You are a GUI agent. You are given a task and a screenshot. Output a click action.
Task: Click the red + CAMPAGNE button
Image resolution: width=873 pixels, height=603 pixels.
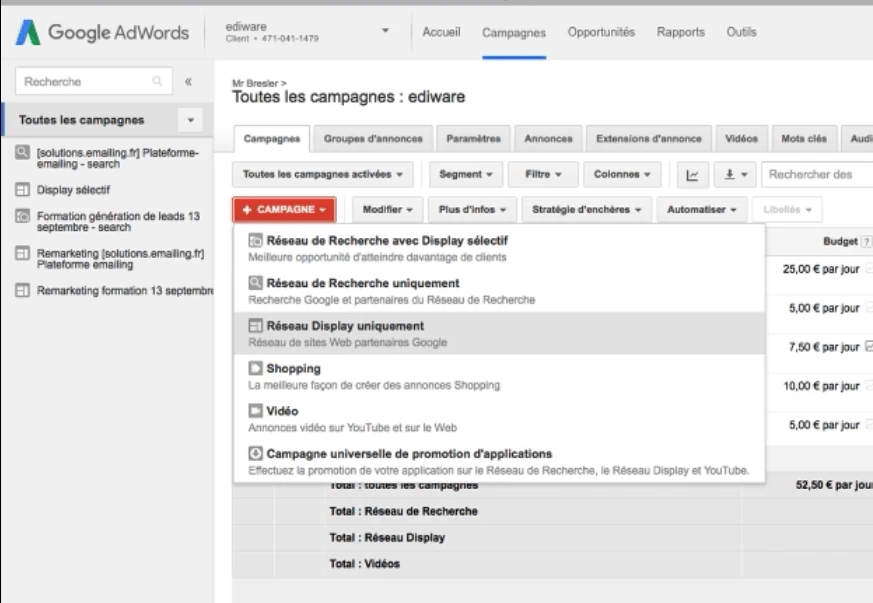pyautogui.click(x=284, y=210)
